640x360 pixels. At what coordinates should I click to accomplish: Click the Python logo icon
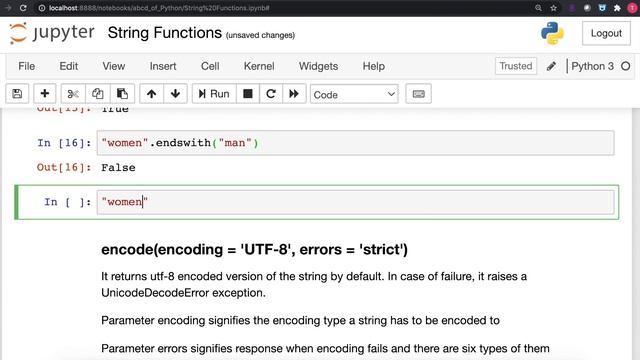(552, 33)
